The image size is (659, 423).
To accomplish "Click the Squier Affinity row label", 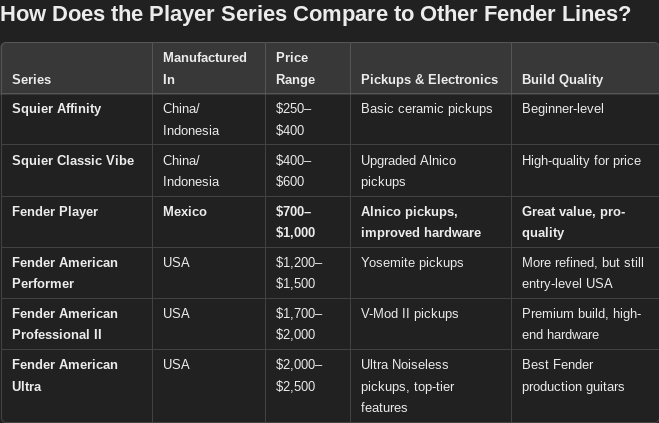I will pos(56,108).
